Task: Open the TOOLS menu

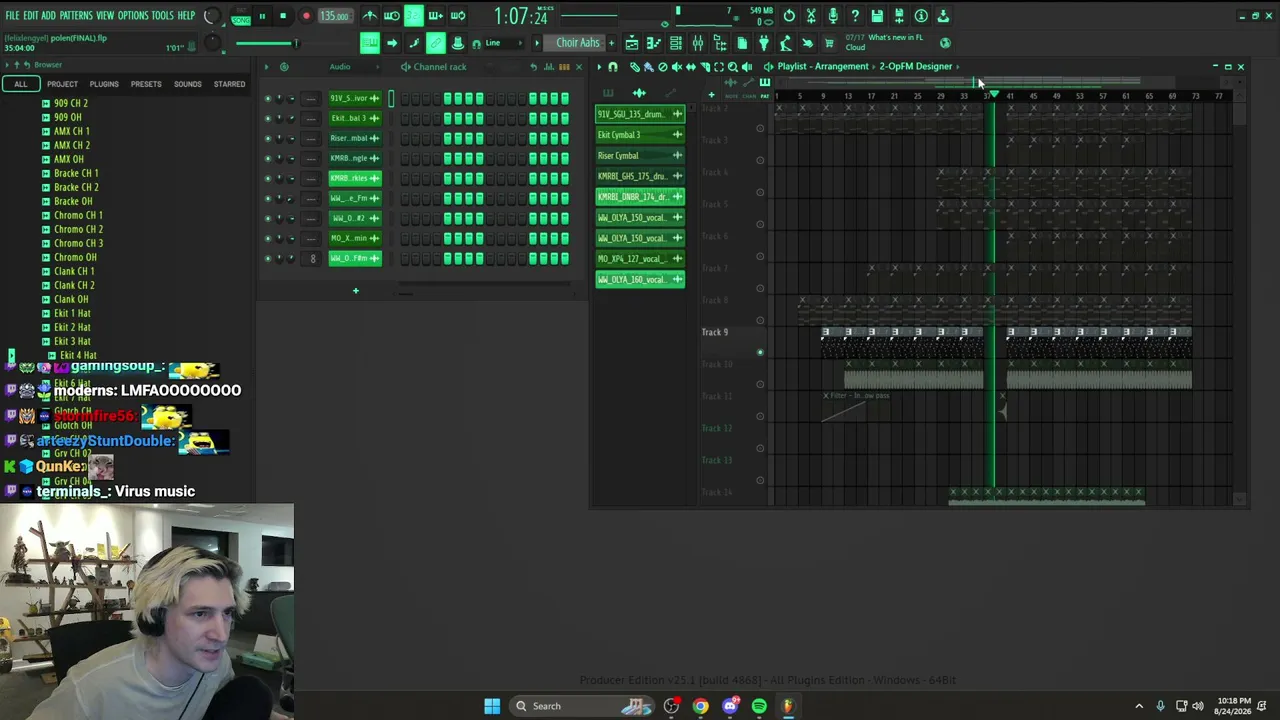Action: point(163,16)
